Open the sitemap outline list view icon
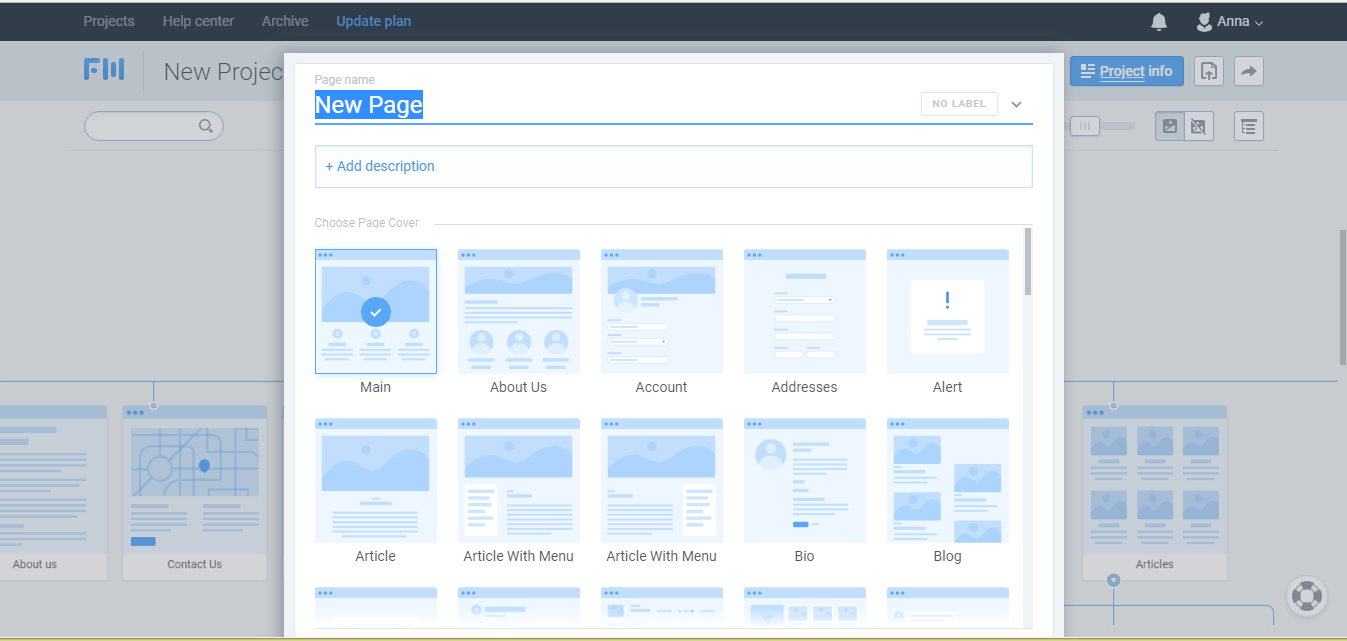 point(1248,126)
